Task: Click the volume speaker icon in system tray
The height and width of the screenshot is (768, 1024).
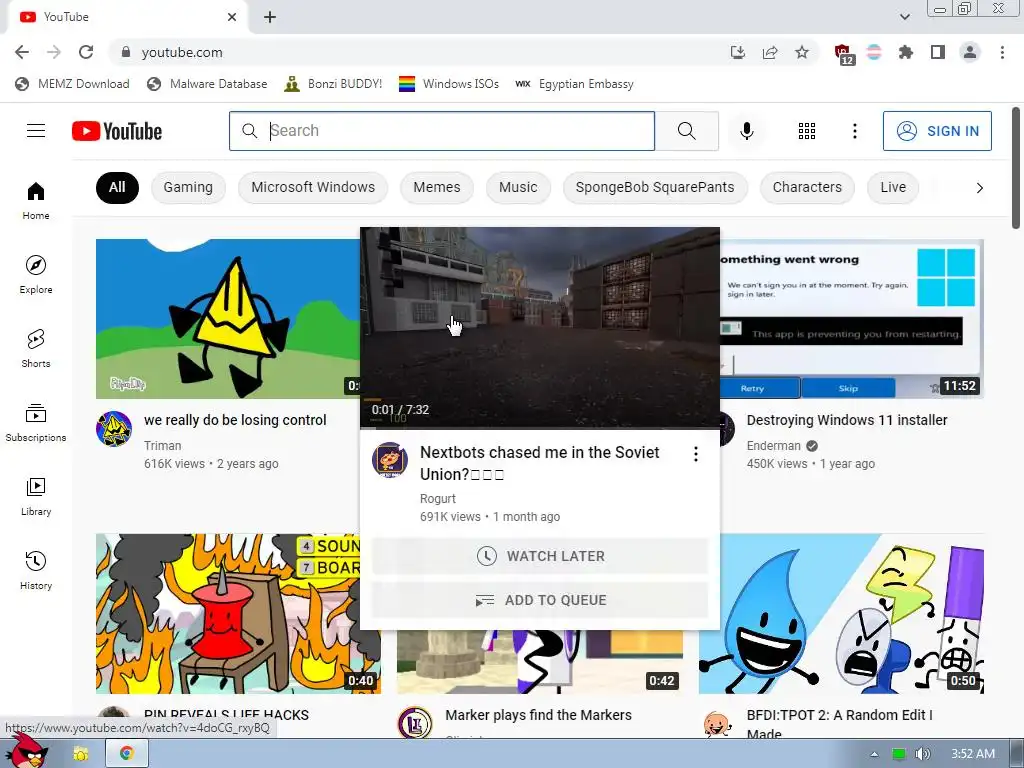Action: (x=922, y=754)
